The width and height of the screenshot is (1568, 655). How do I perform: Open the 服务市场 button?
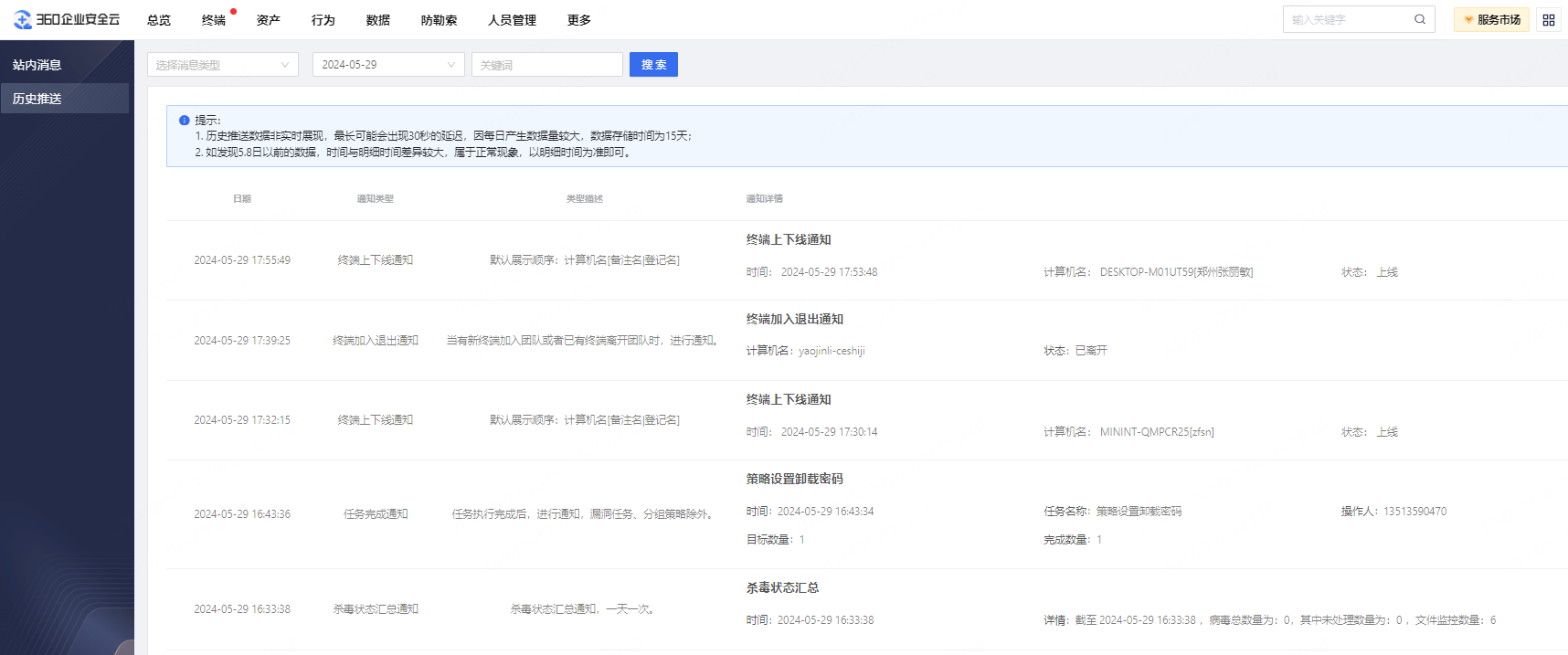(x=1491, y=19)
